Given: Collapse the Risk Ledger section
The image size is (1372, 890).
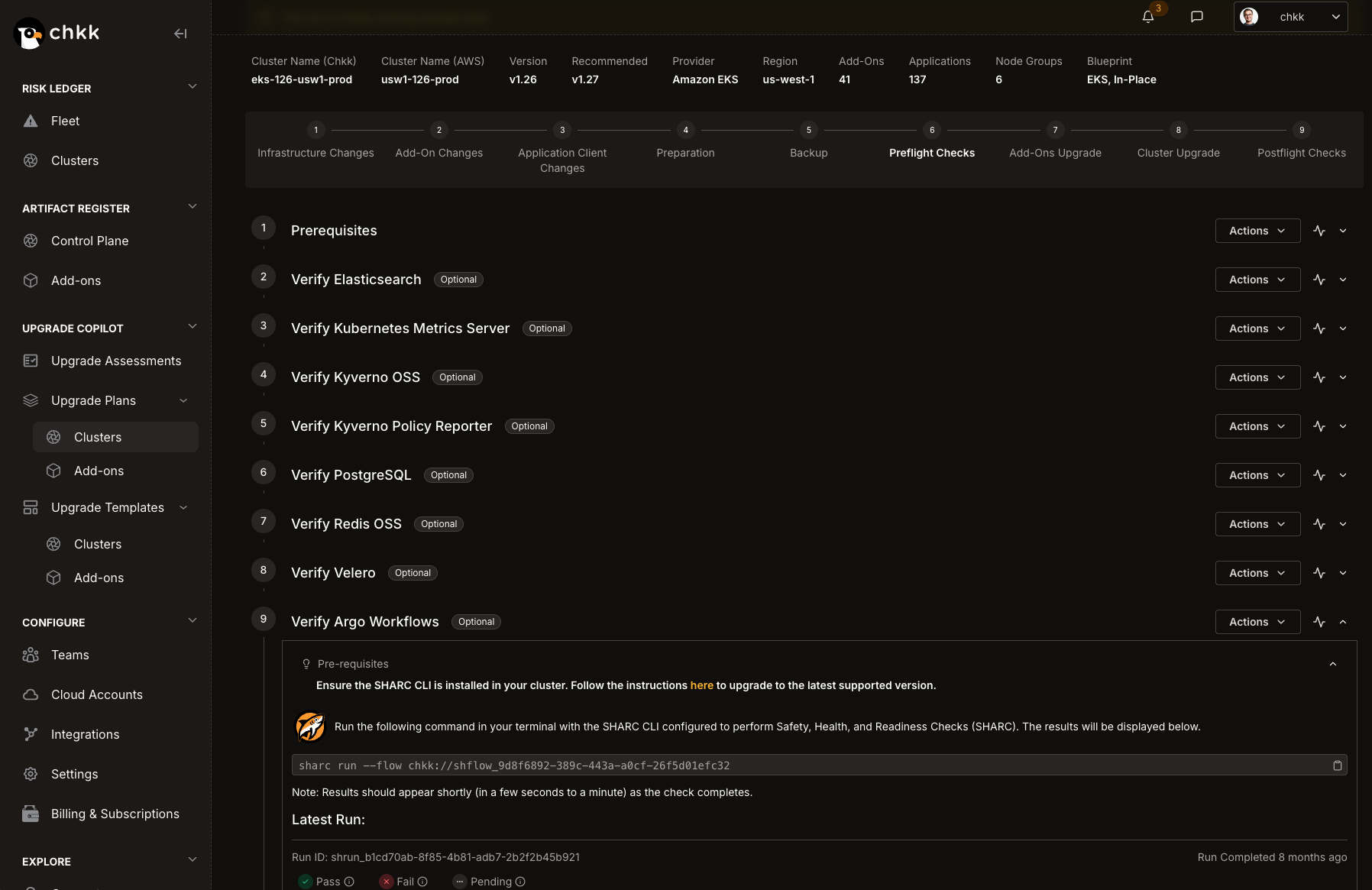Looking at the screenshot, I should [x=193, y=86].
